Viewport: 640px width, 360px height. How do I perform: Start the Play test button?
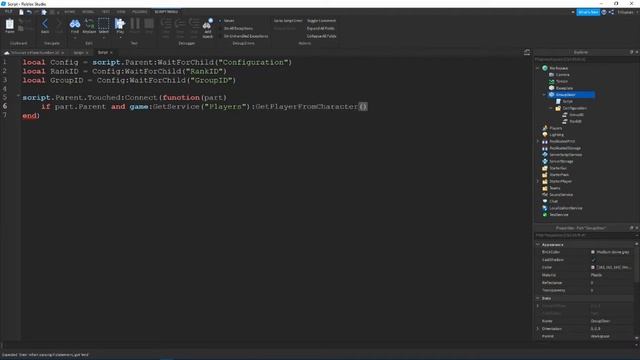click(120, 25)
